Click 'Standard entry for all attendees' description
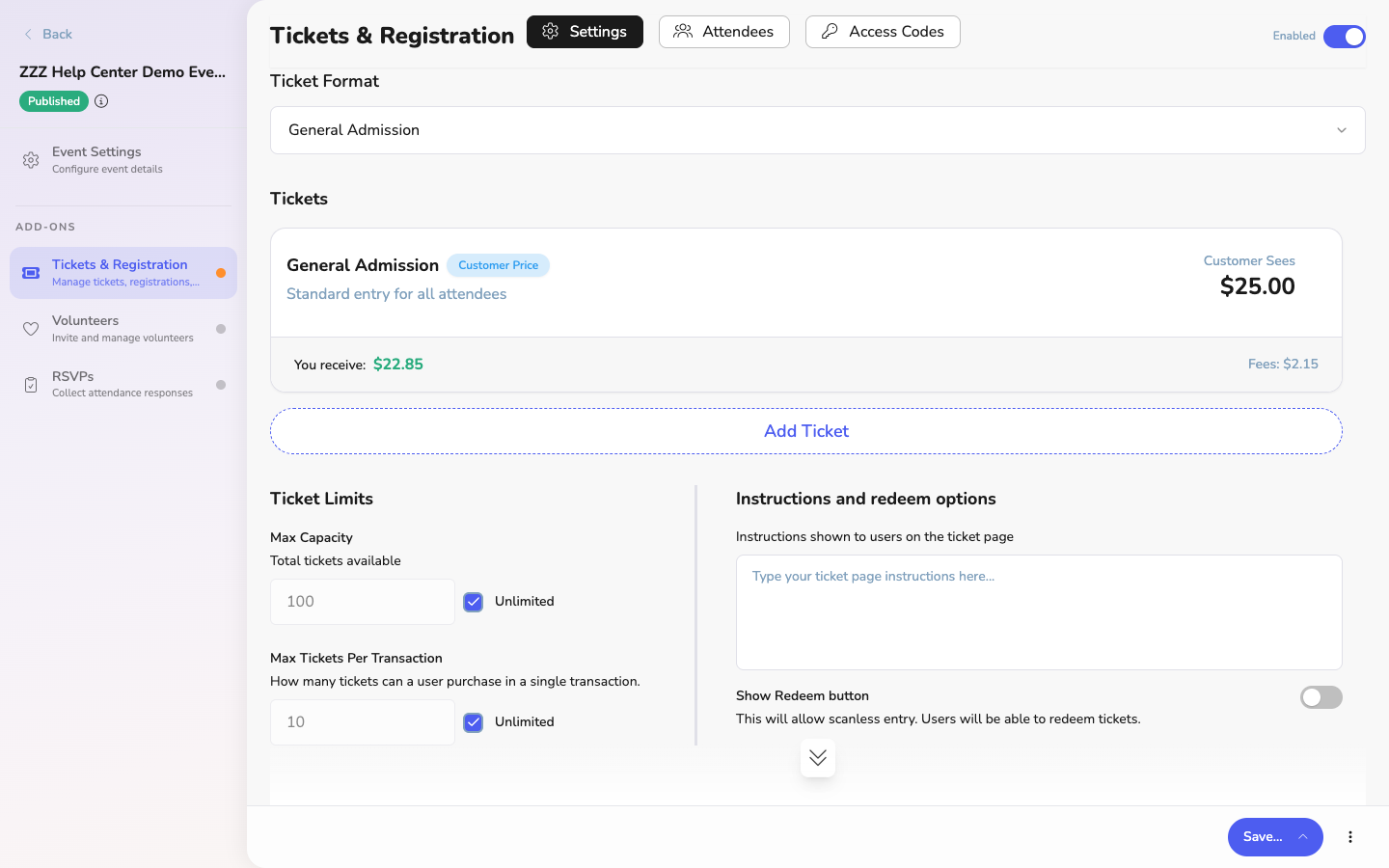The width and height of the screenshot is (1389, 868). [x=396, y=294]
